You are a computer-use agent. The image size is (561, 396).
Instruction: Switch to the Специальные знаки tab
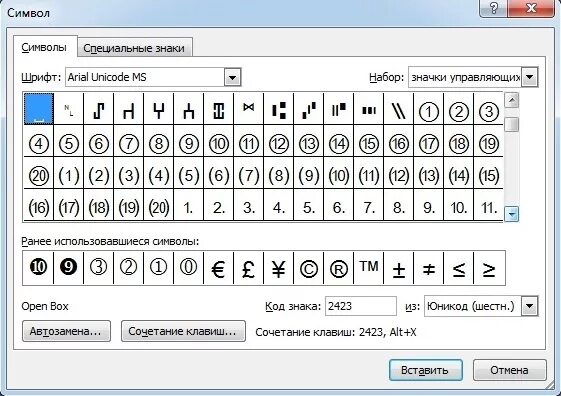click(x=134, y=48)
